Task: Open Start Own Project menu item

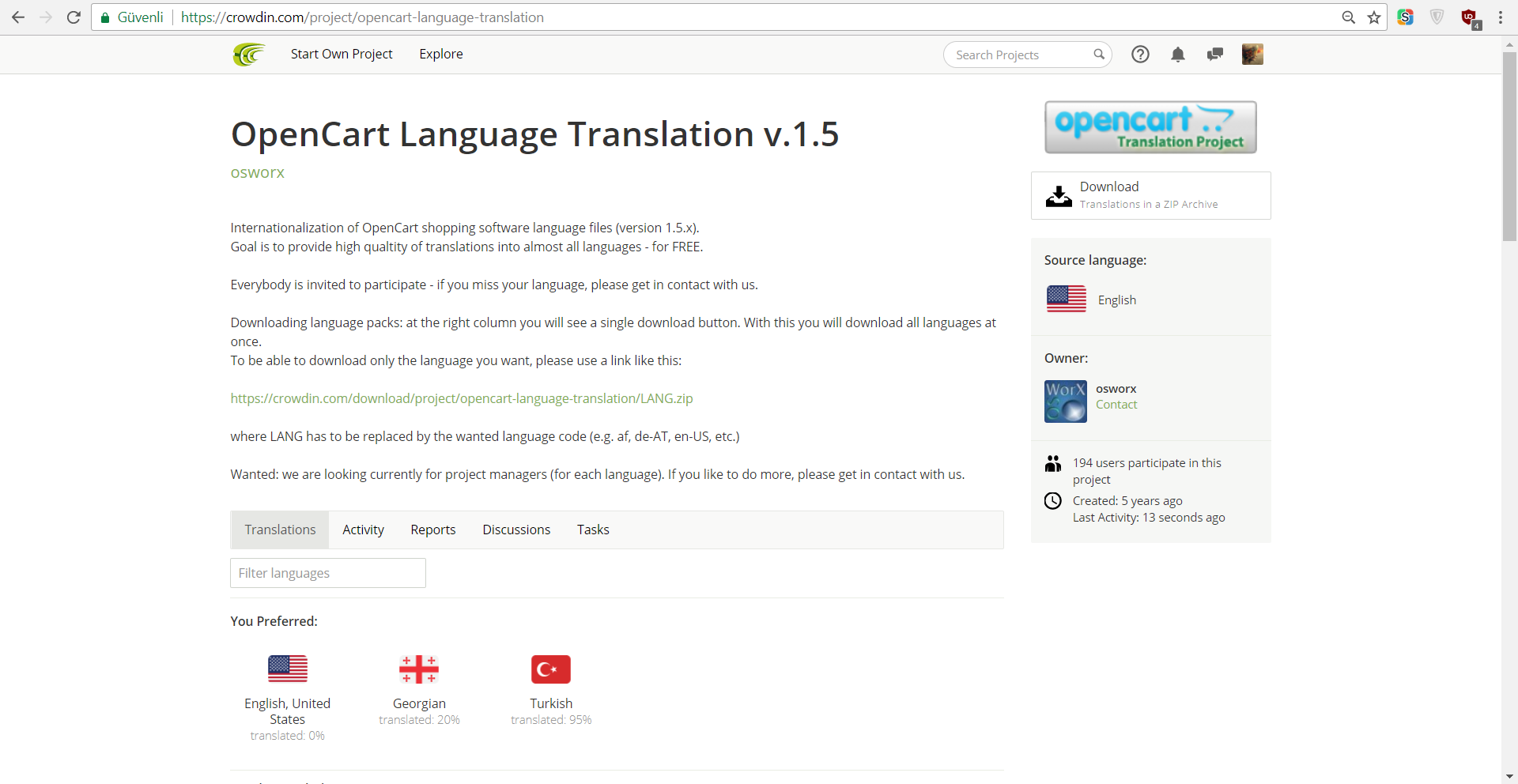Action: pos(342,54)
